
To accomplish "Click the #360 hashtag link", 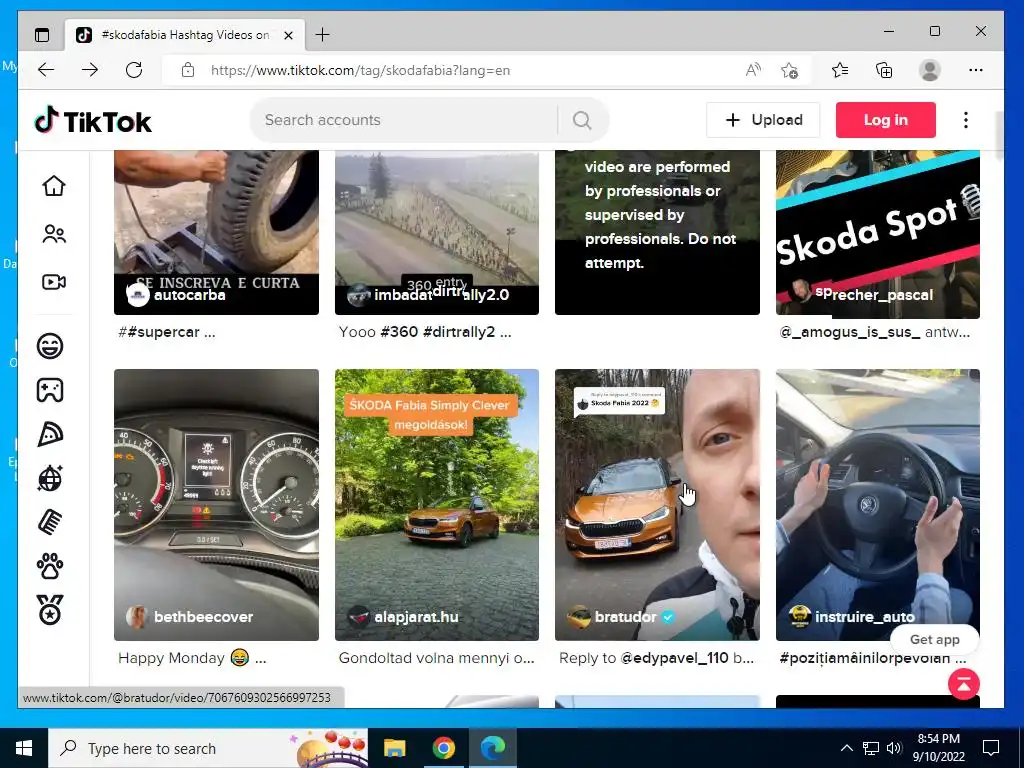I will tap(399, 332).
